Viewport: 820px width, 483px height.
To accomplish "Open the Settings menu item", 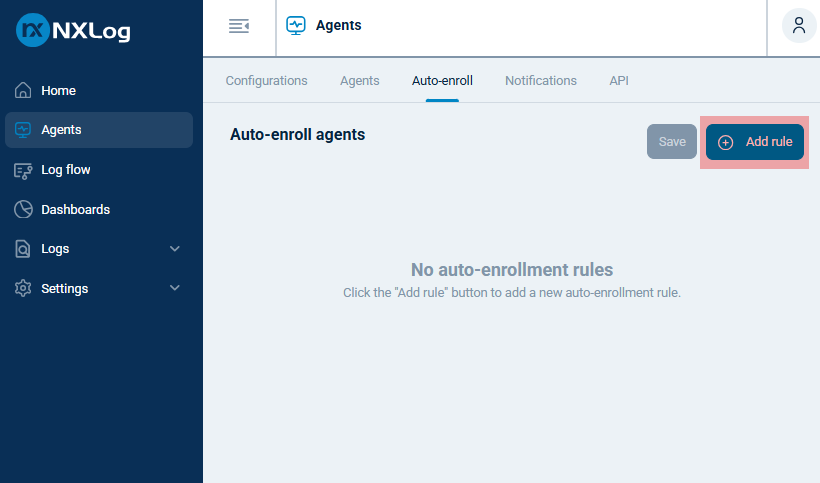I will tap(98, 289).
